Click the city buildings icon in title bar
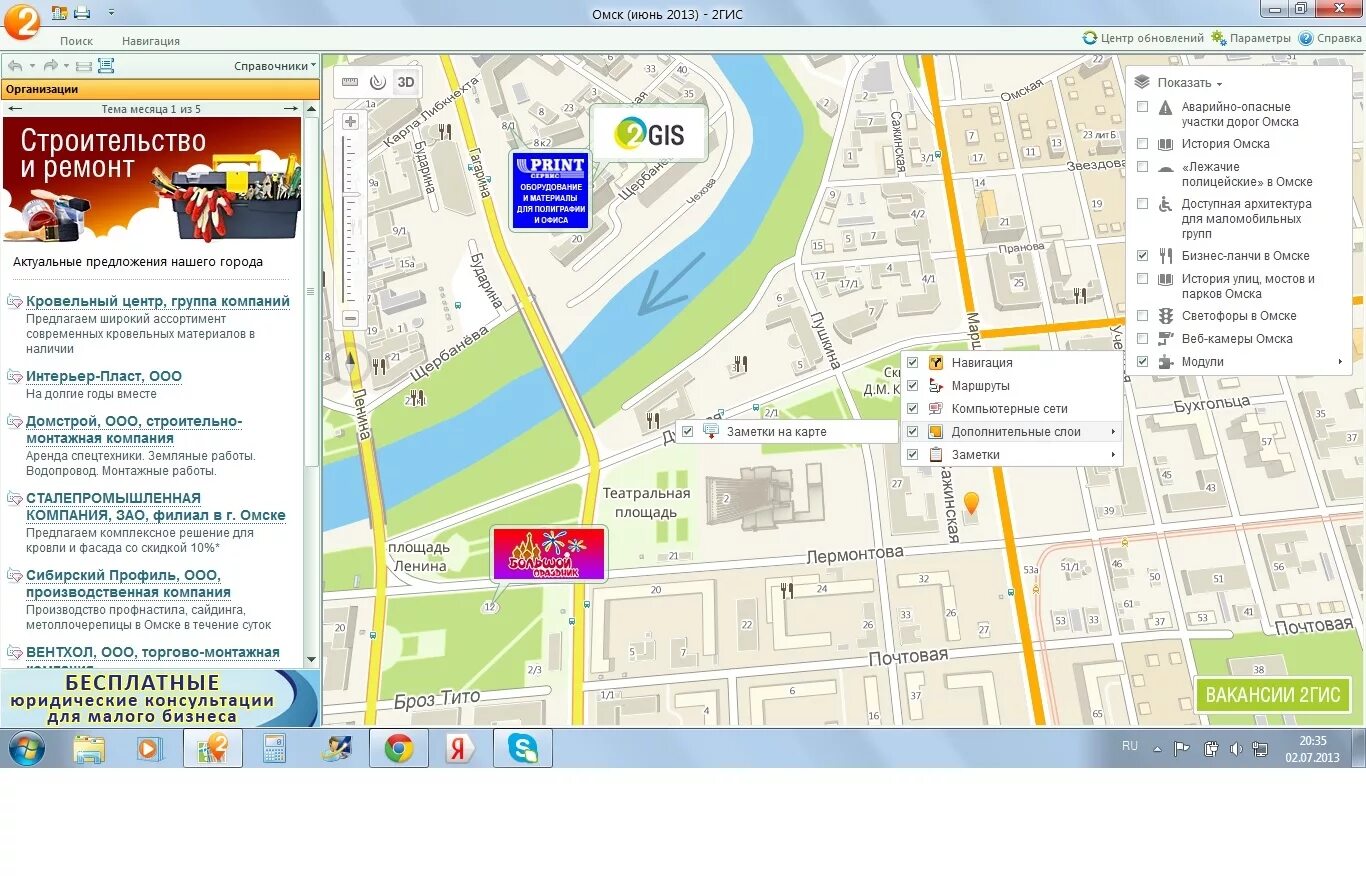This screenshot has height=876, width=1366. (60, 13)
